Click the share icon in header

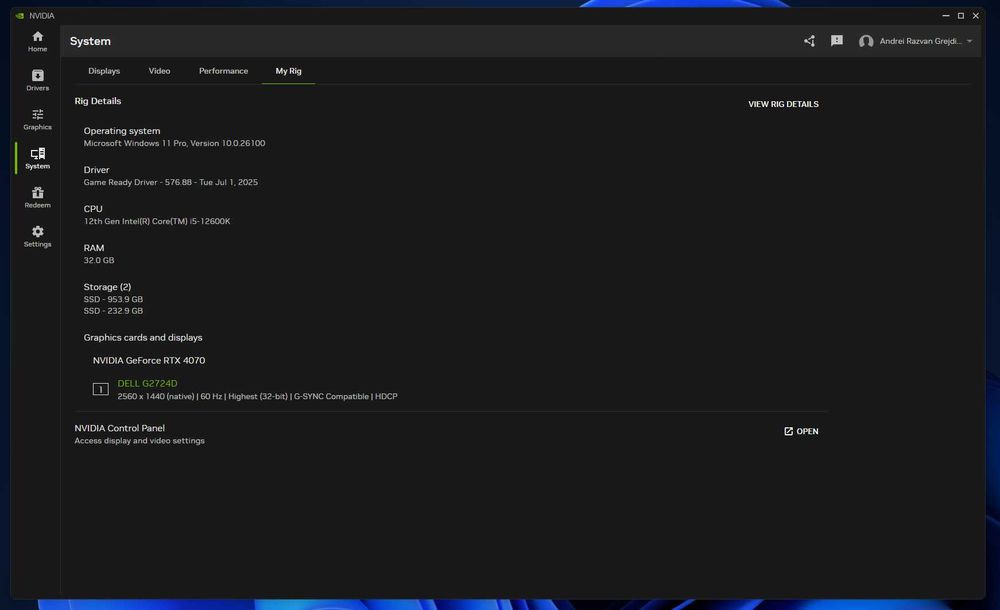tap(809, 41)
